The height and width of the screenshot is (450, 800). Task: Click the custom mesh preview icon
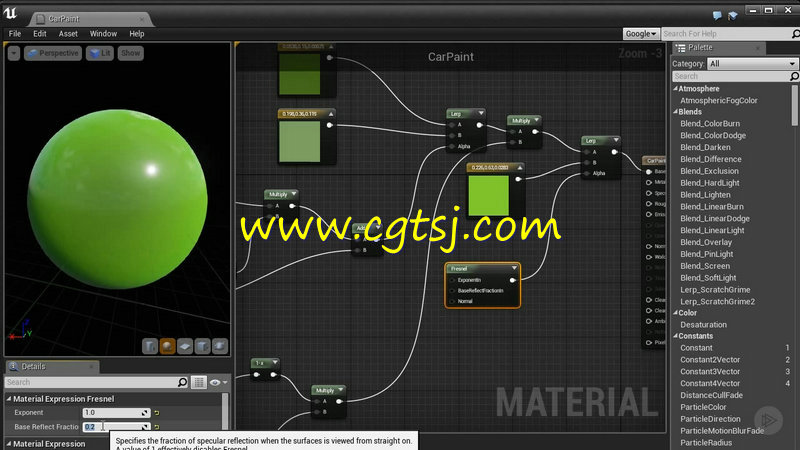220,346
